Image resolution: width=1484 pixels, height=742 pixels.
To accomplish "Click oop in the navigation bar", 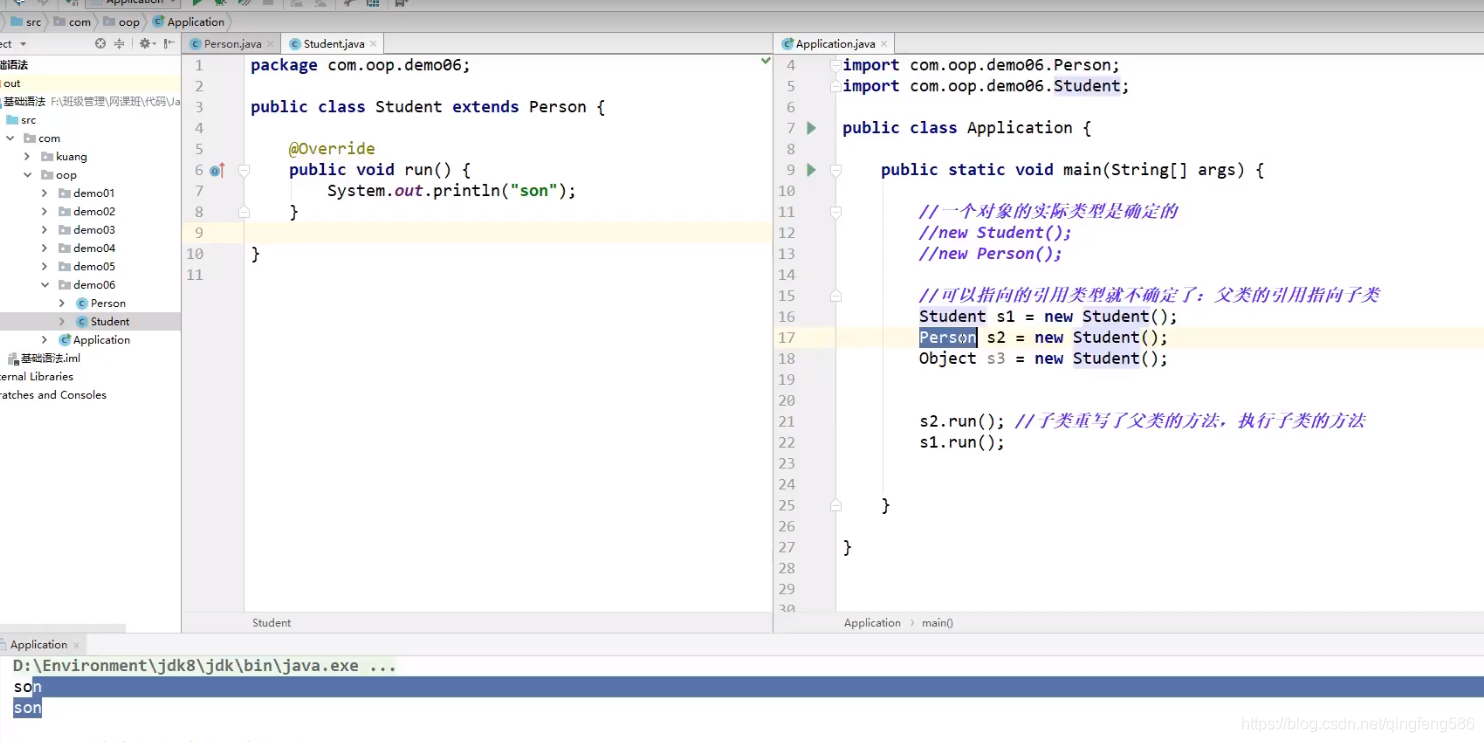I will 121,22.
